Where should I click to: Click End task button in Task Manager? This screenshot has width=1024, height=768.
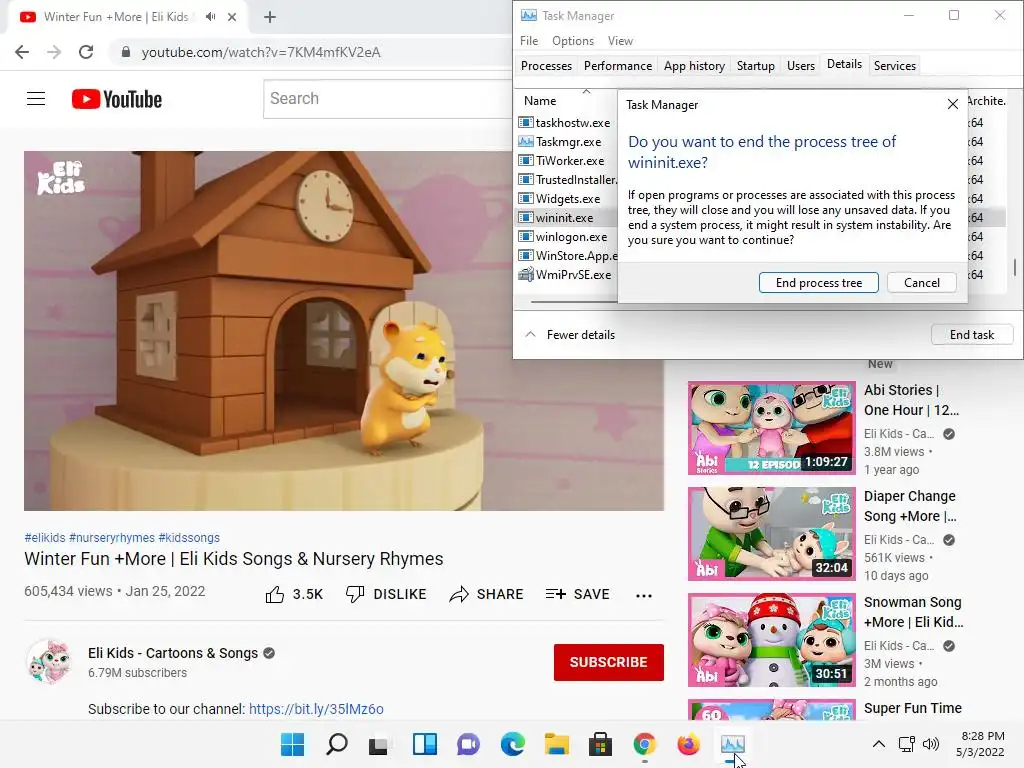[x=972, y=335]
